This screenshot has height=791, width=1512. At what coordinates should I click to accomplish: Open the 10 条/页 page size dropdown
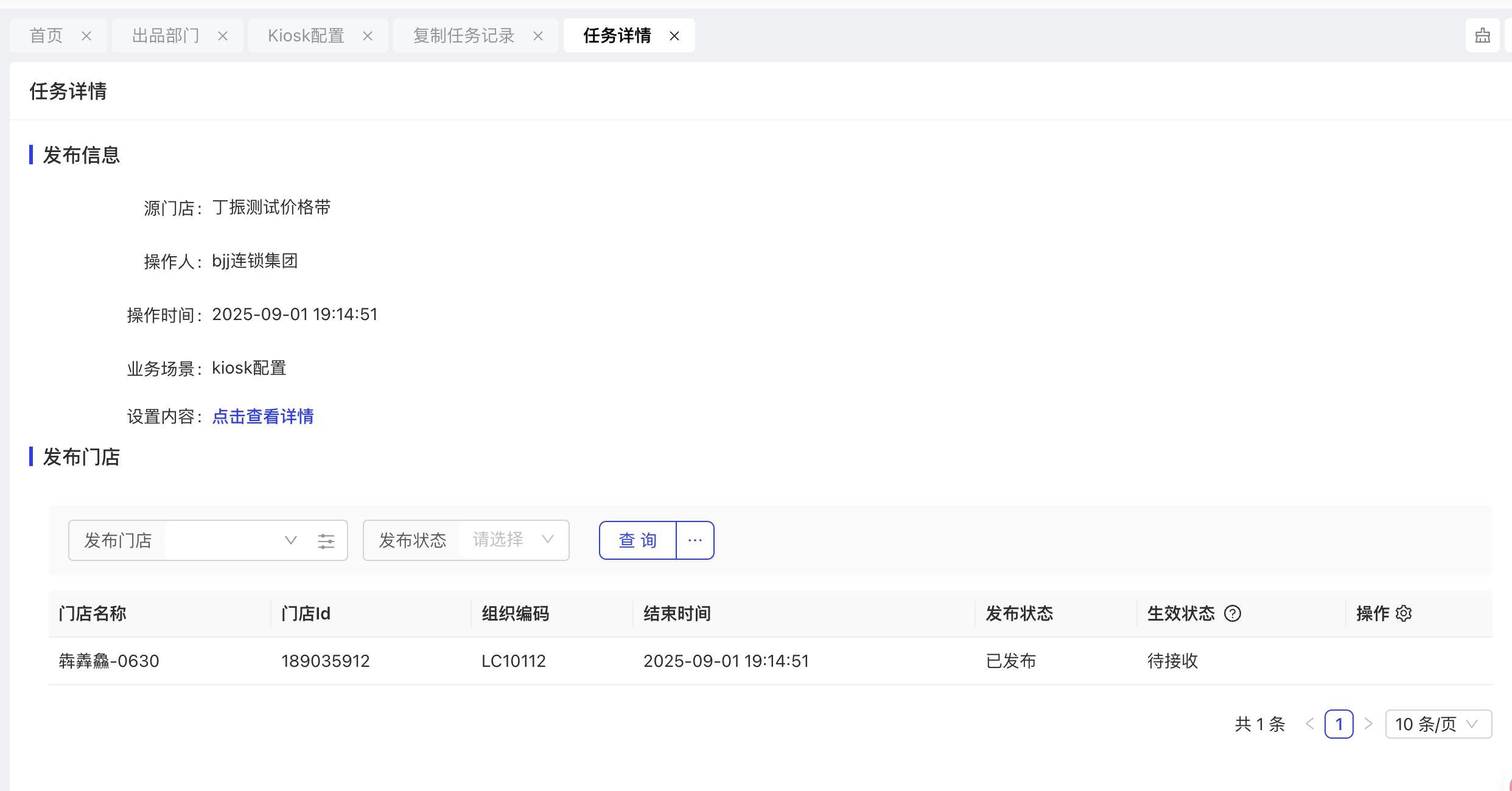[x=1438, y=724]
